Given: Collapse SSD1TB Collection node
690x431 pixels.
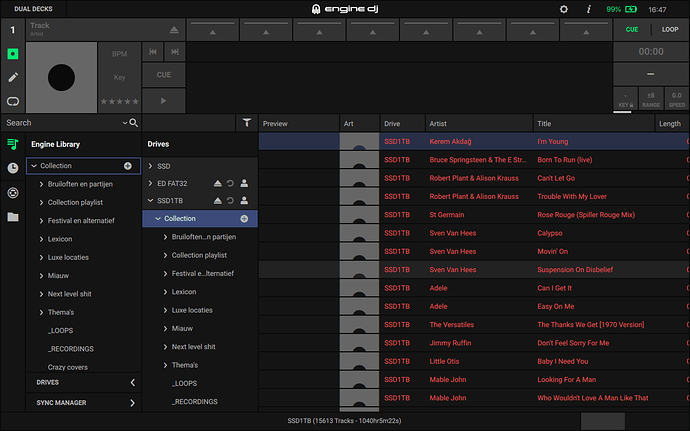Looking at the screenshot, I should pos(158,218).
